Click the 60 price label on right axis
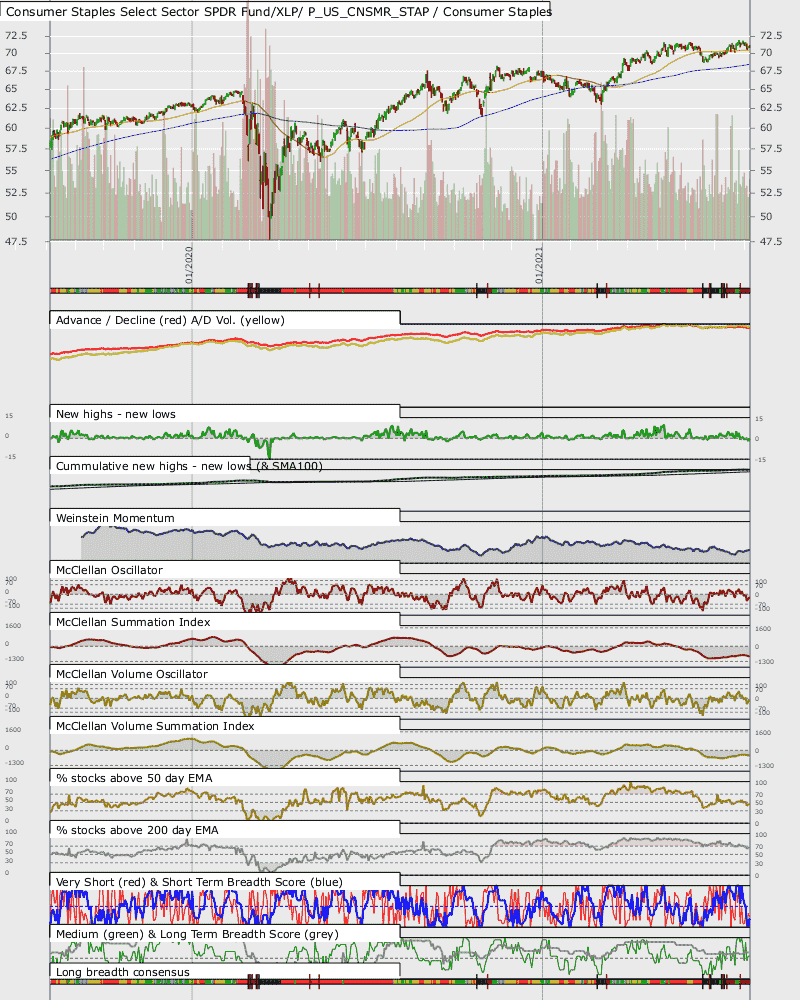The height and width of the screenshot is (1000, 800). [x=766, y=127]
